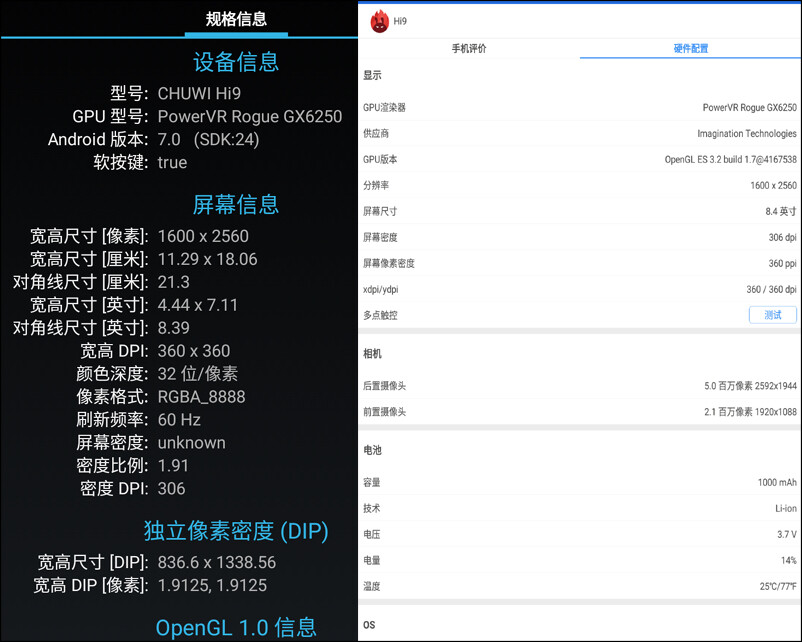Select screen size value 8.4 英寸

(781, 211)
